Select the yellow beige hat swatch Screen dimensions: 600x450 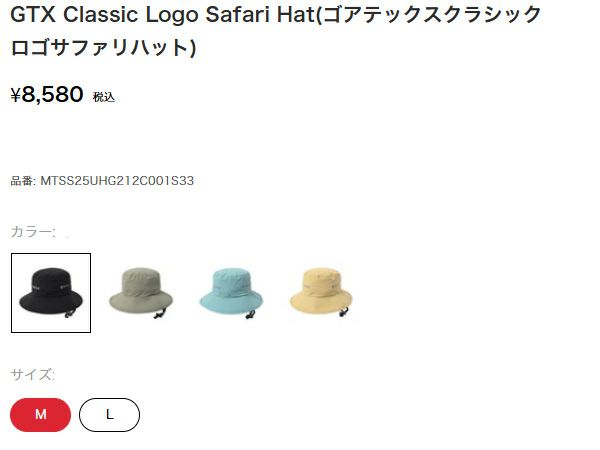(322, 293)
